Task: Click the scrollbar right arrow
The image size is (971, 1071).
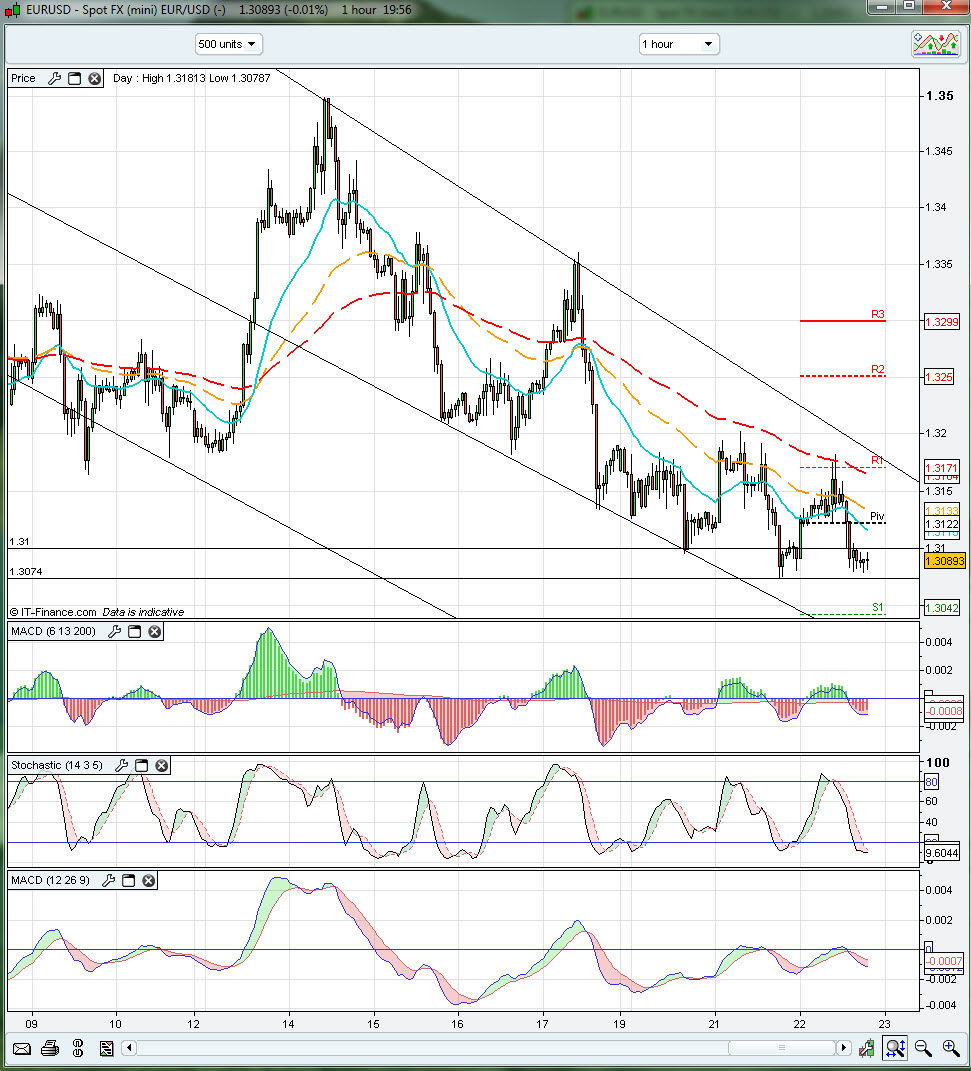Action: click(844, 1048)
